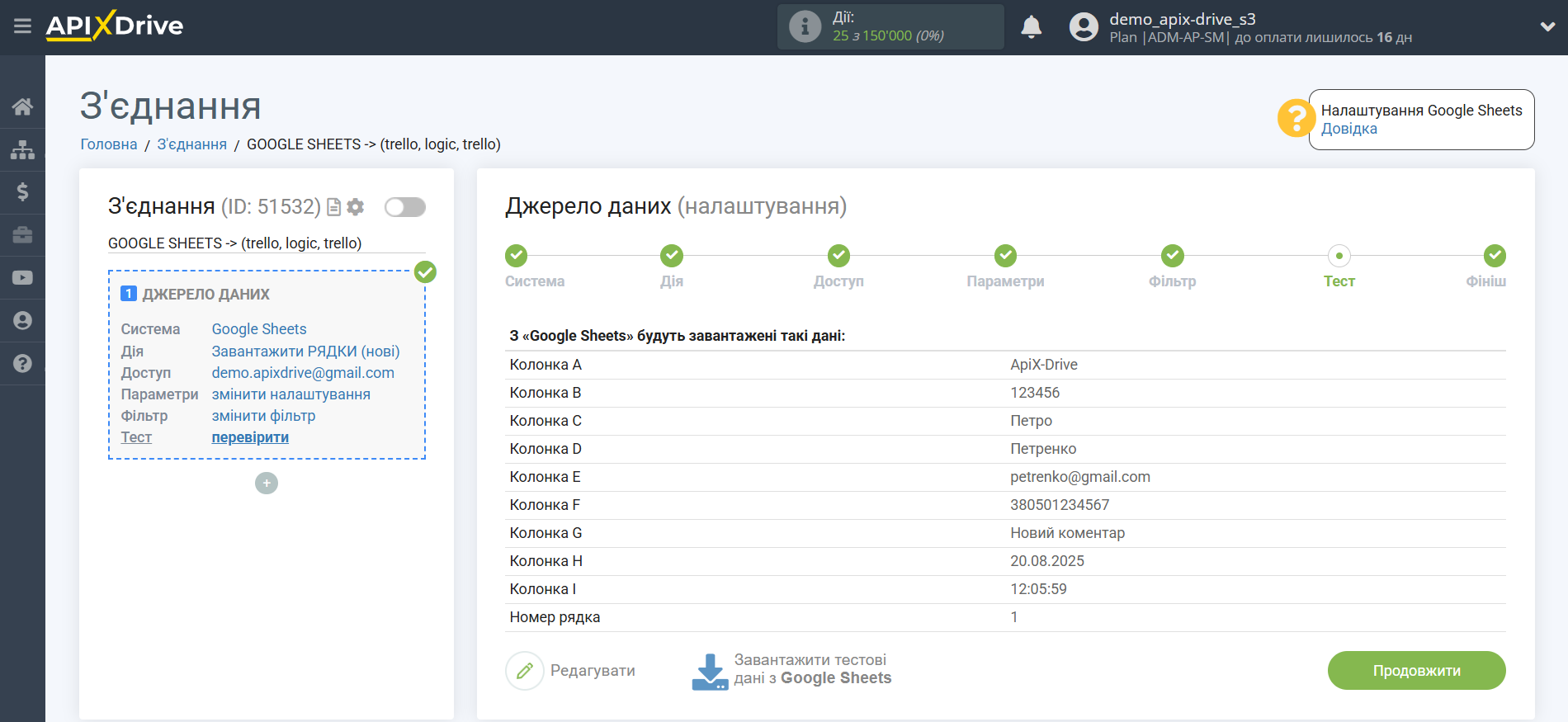This screenshot has width=1568, height=722.
Task: Click the Редагувати pencil icon
Action: (525, 671)
